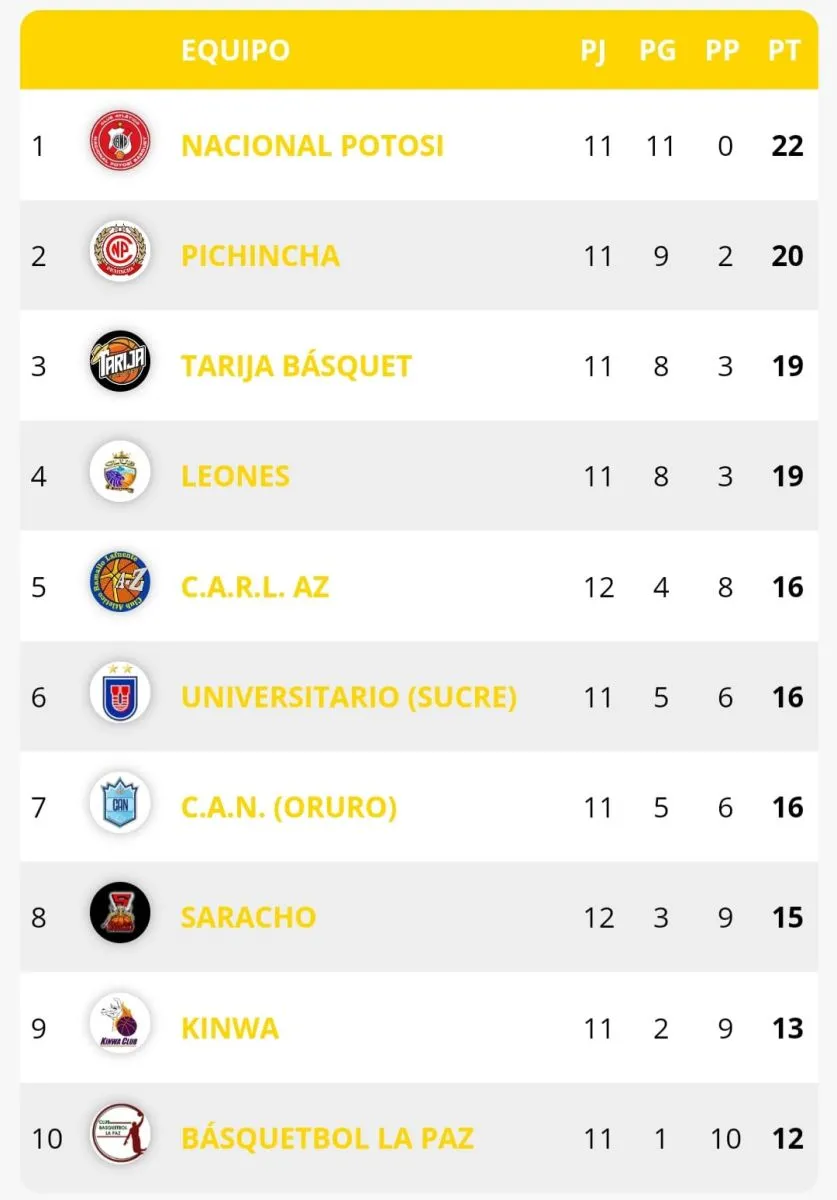Select the Leones team emblem
837x1200 pixels.
pos(120,476)
